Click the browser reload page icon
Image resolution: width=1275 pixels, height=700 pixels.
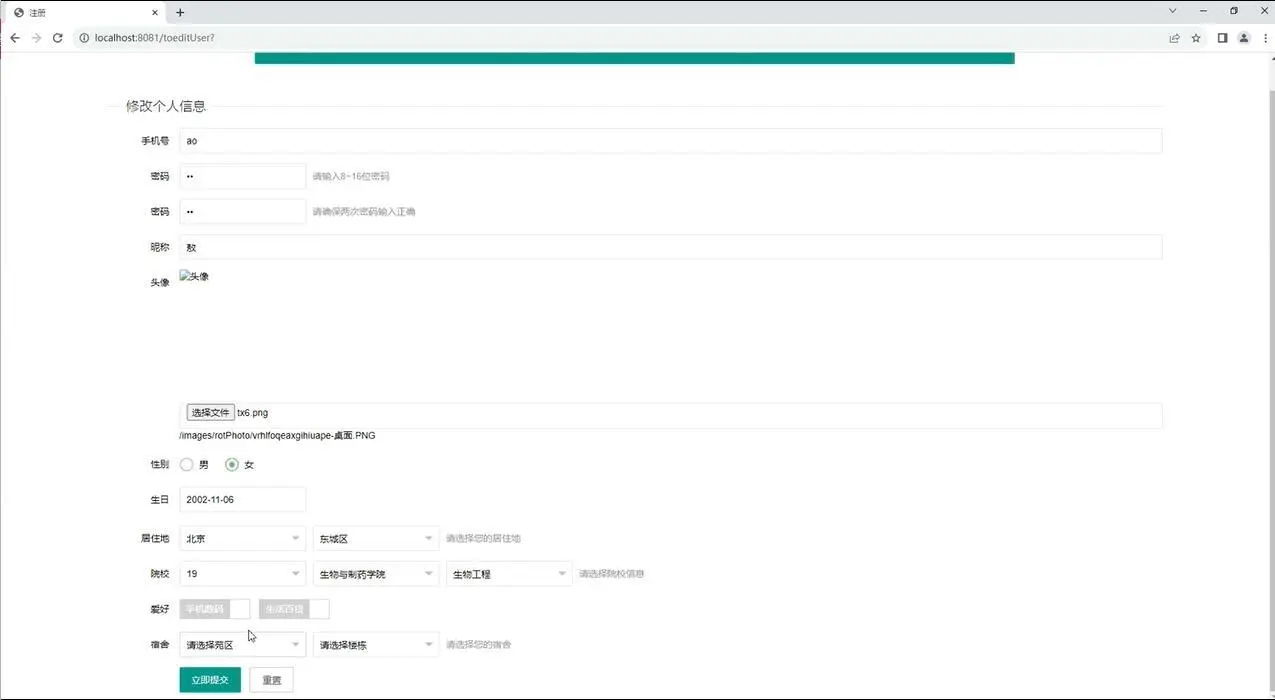tap(57, 37)
